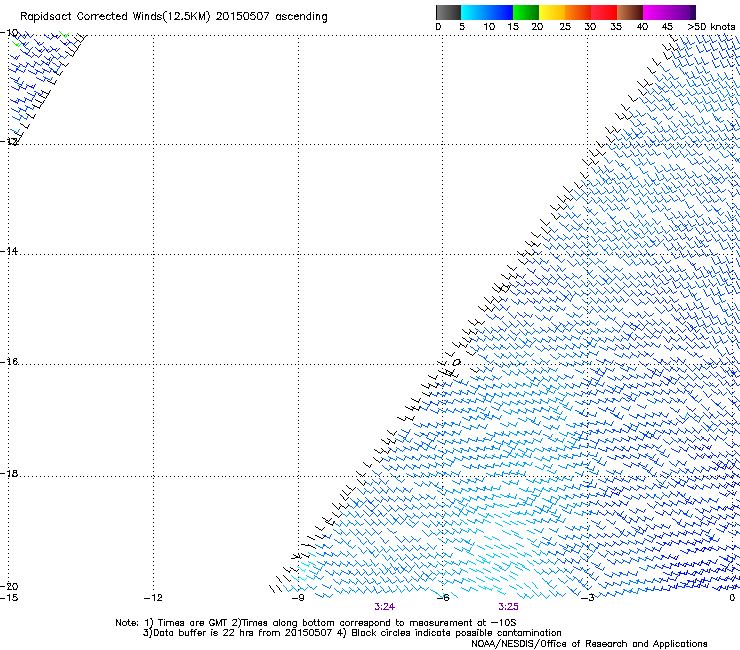The width and height of the screenshot is (740, 650).
Task: Click the yellow 20-25 knots color segment
Action: 552,12
